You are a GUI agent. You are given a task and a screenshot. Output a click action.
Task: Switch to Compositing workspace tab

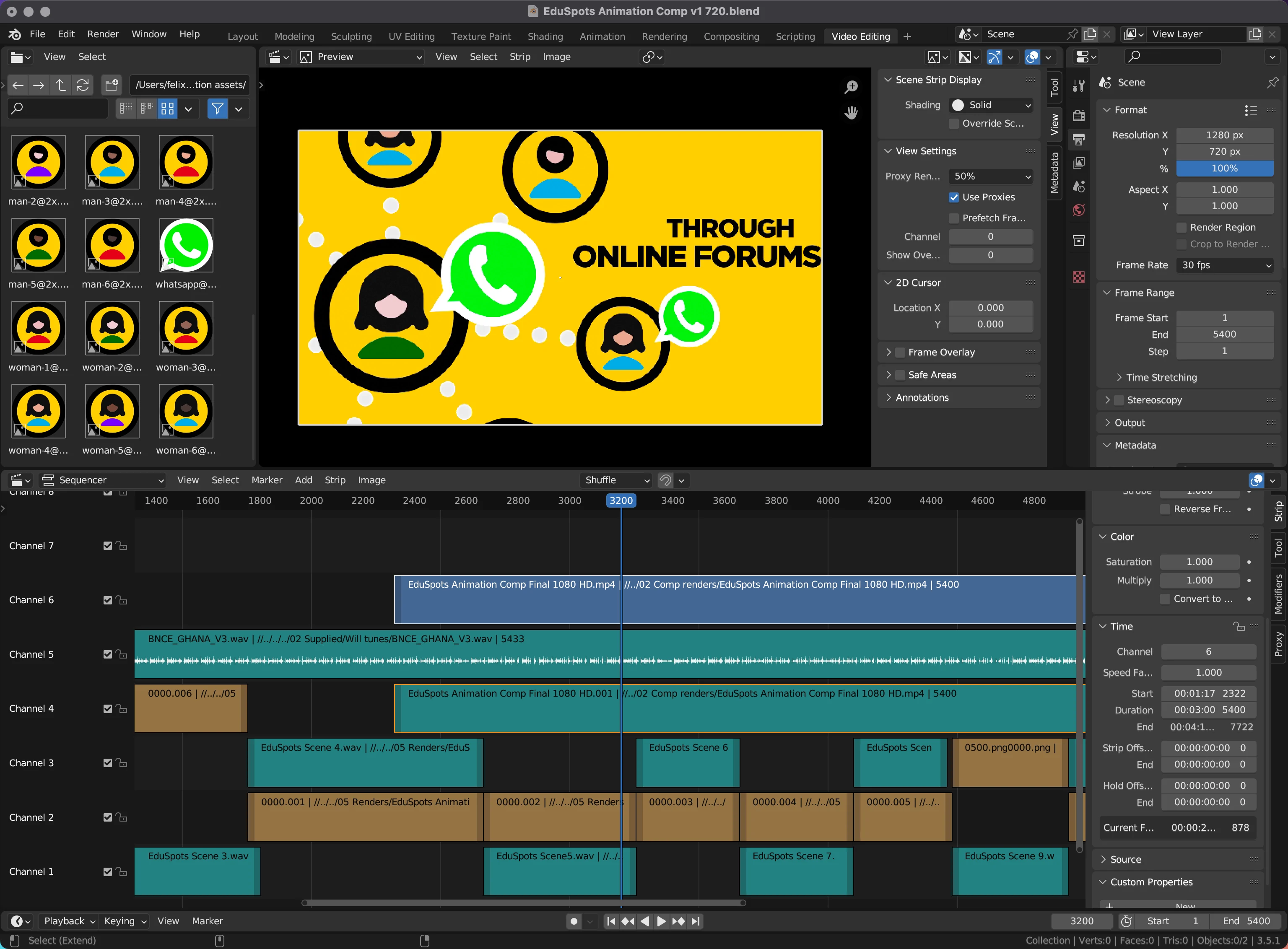pyautogui.click(x=731, y=36)
